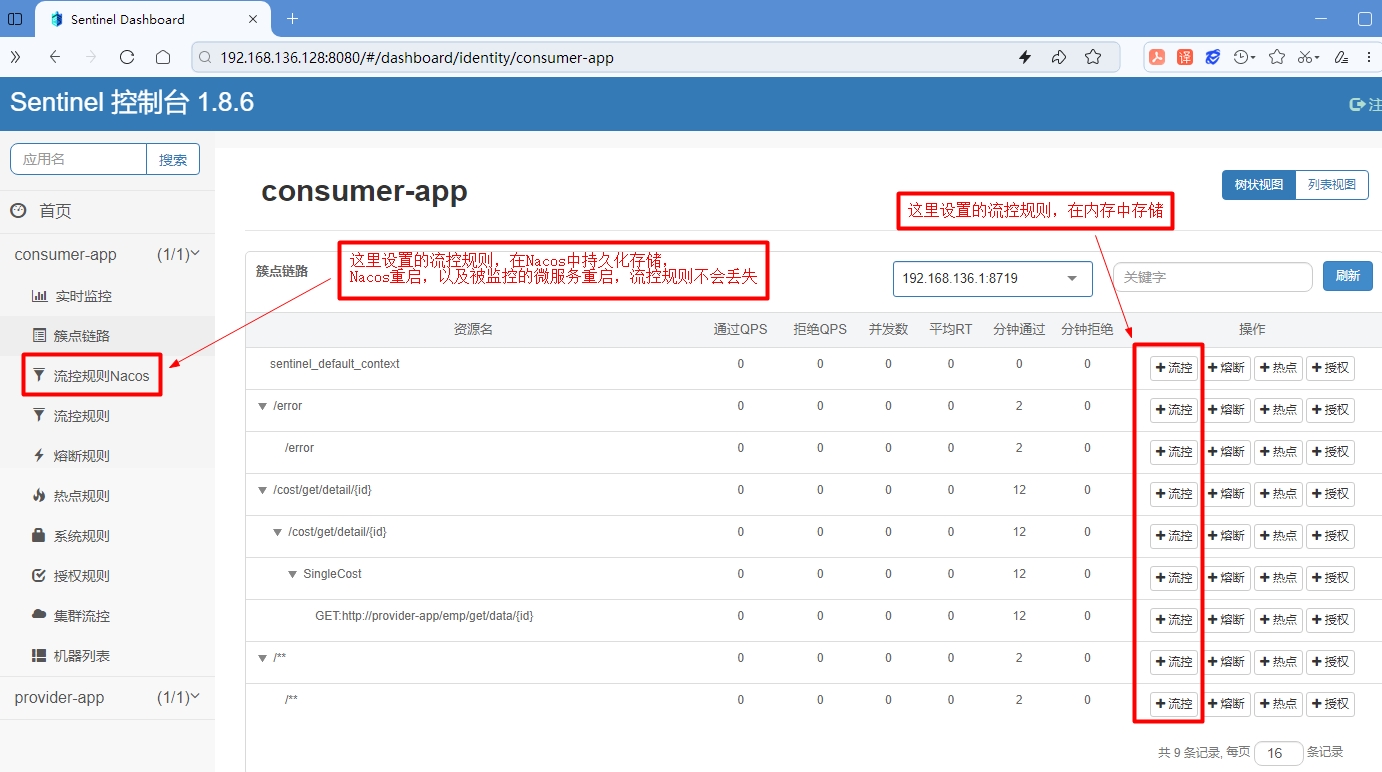
Task: Reload the page with the refresh icon
Action: 127,57
